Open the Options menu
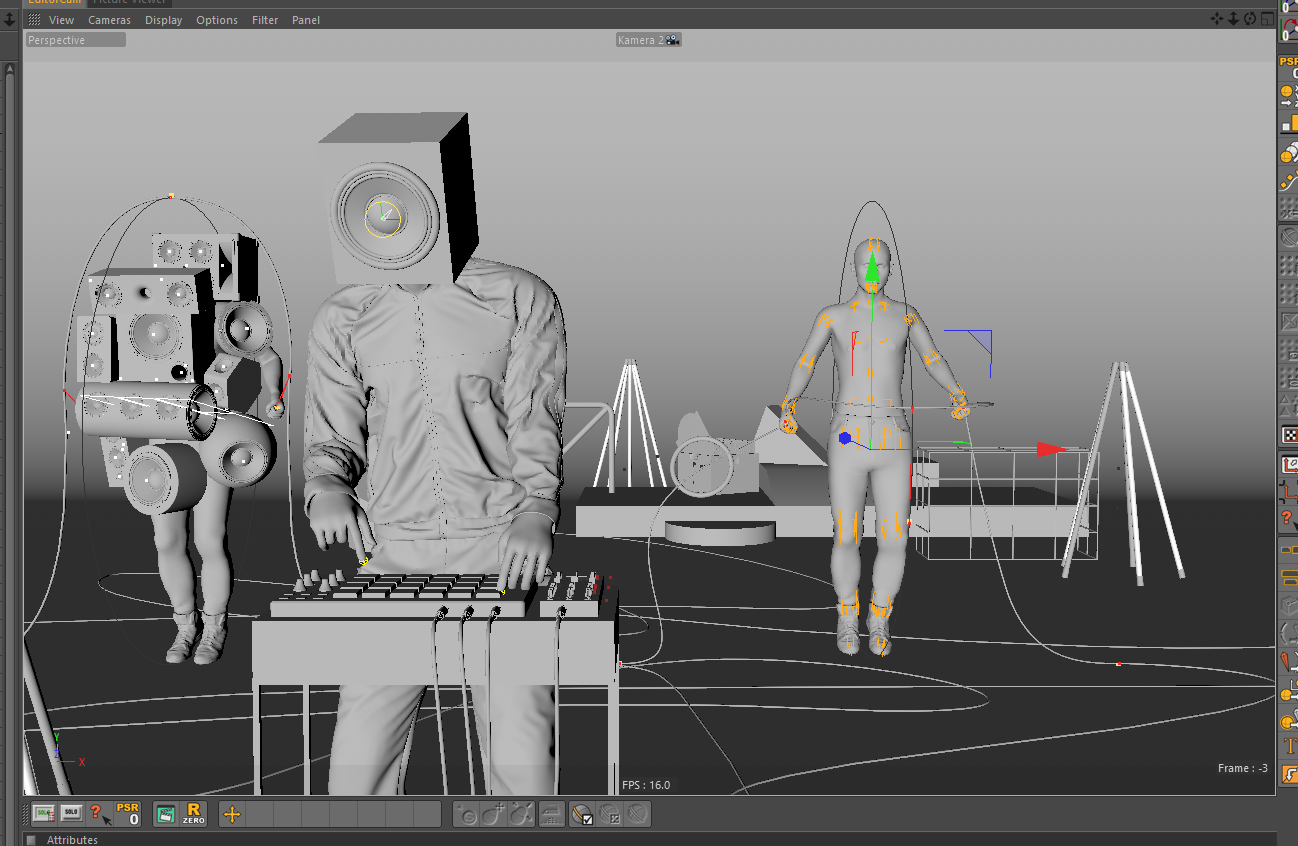The image size is (1298, 846). point(217,20)
